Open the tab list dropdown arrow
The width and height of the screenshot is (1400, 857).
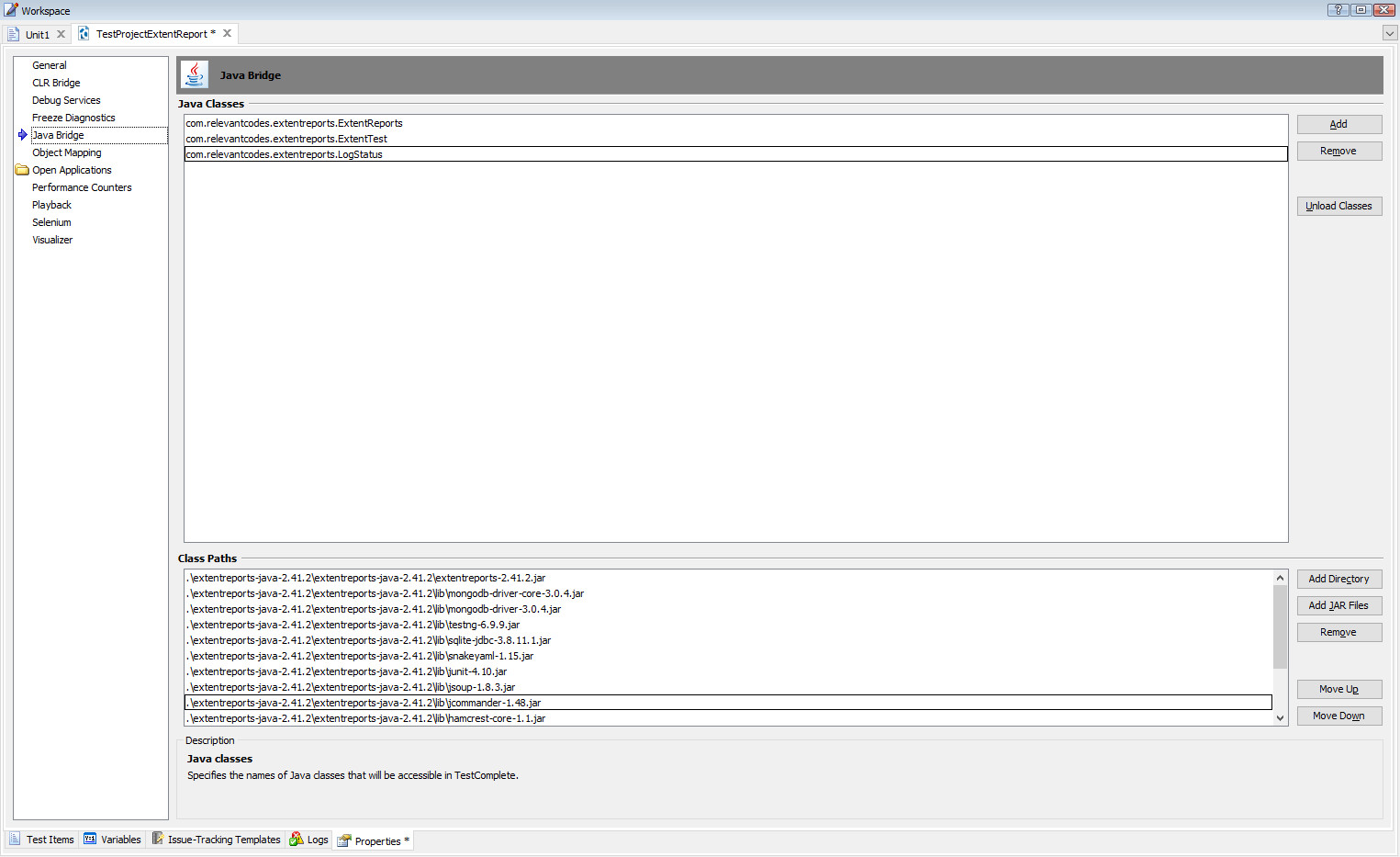pos(1388,33)
